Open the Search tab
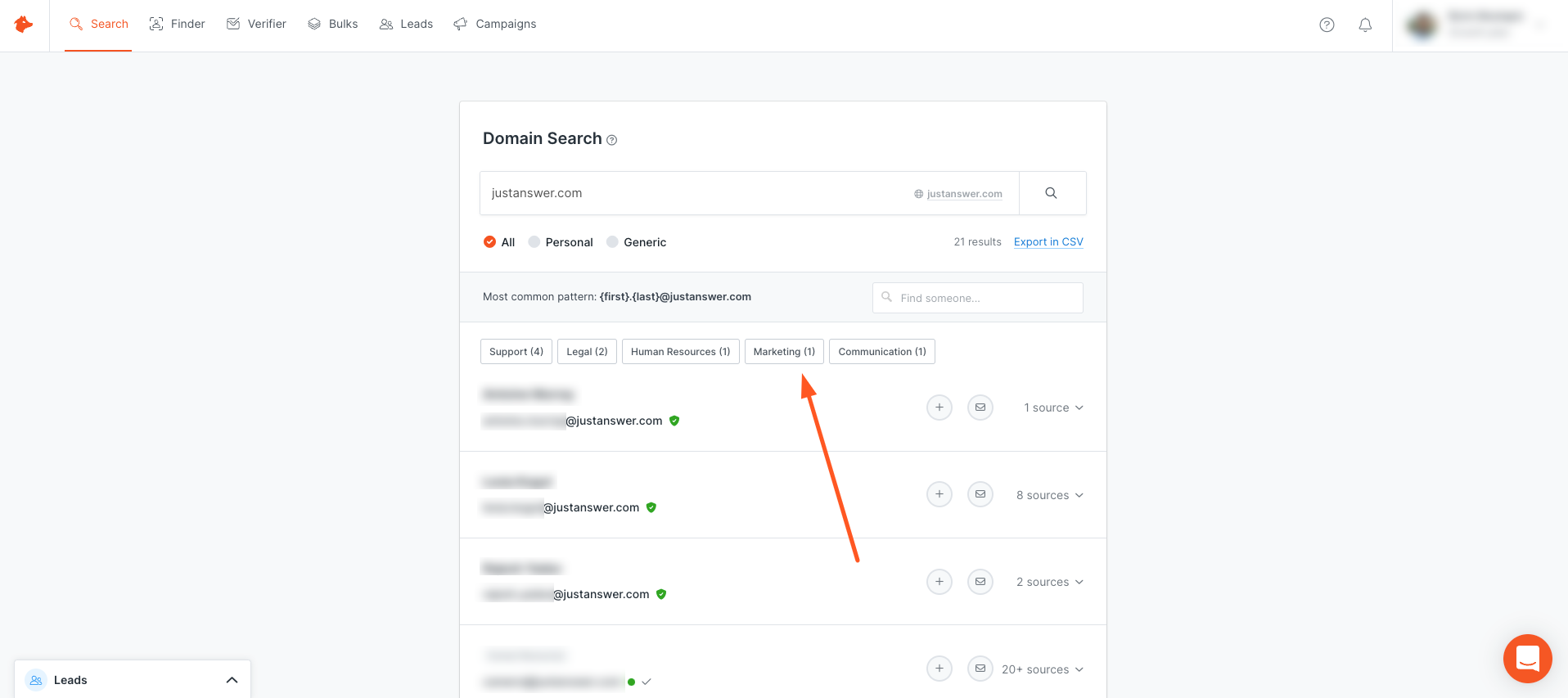This screenshot has height=698, width=1568. 98,25
